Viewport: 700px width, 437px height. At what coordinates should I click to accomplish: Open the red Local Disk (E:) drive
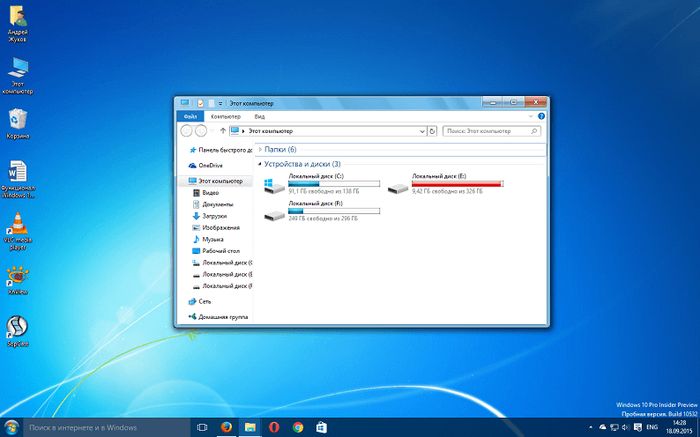click(398, 185)
